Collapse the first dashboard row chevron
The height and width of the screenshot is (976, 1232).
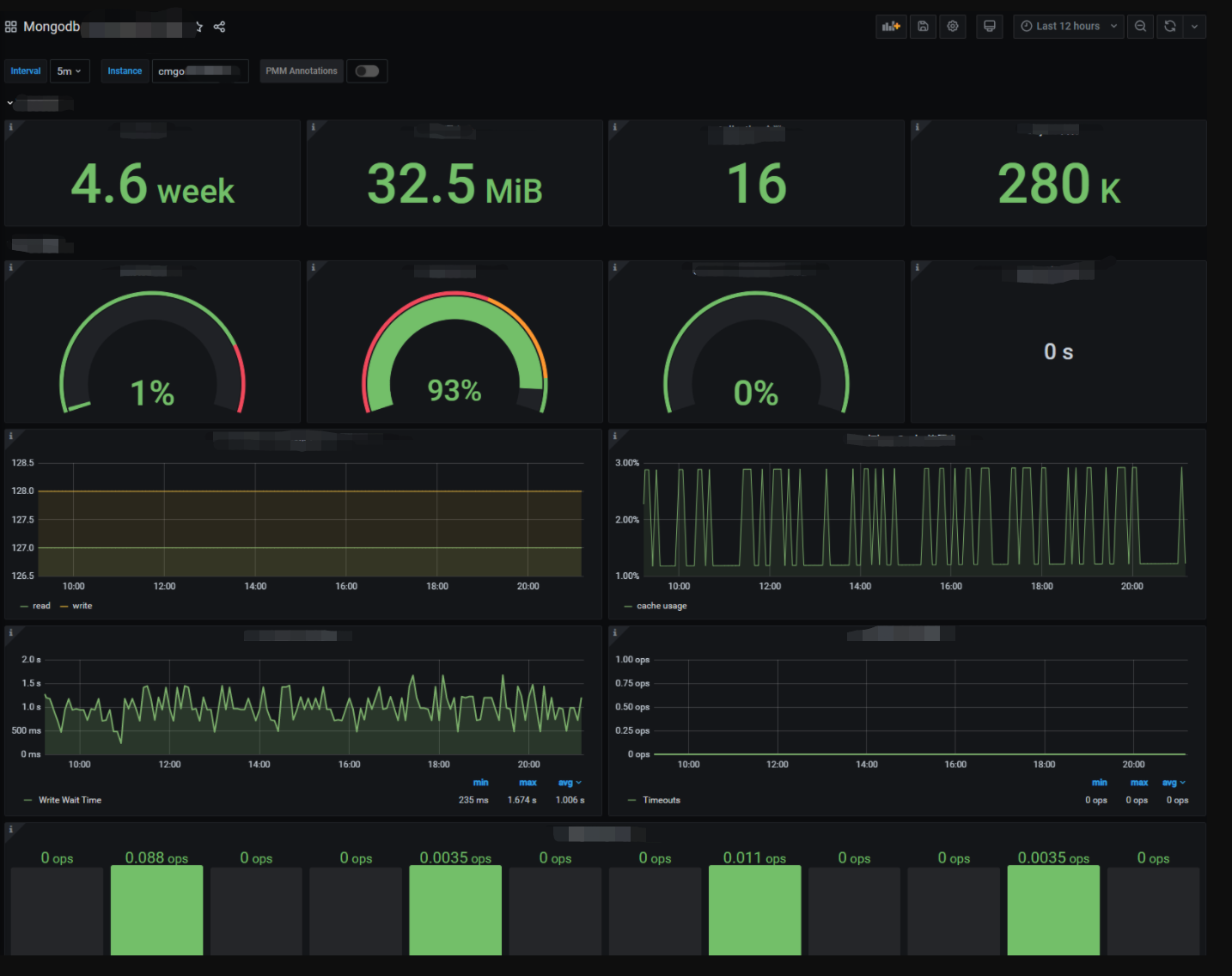tap(10, 104)
